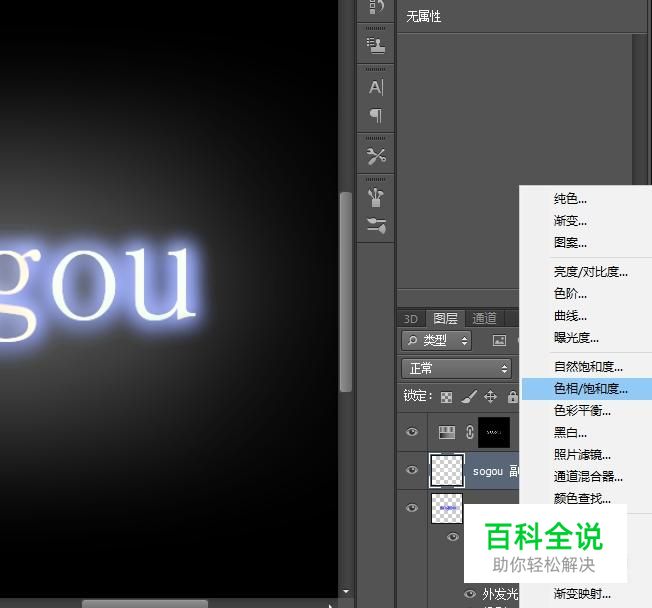This screenshot has width=652, height=608.
Task: Choose 色彩平衡... adjustment
Action: point(582,411)
